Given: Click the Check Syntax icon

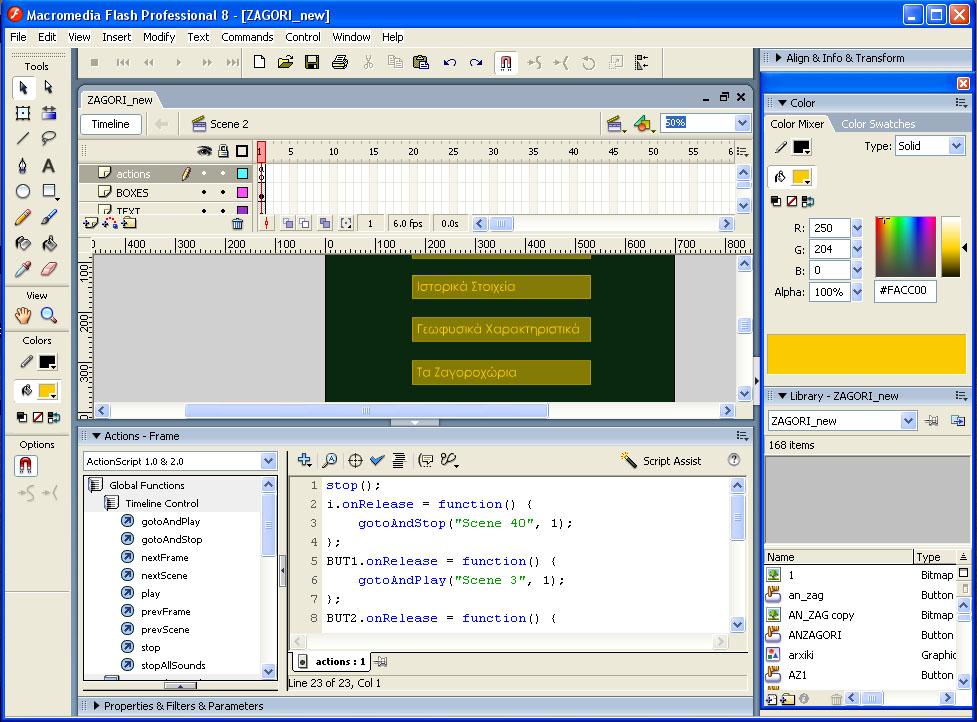Looking at the screenshot, I should point(377,460).
